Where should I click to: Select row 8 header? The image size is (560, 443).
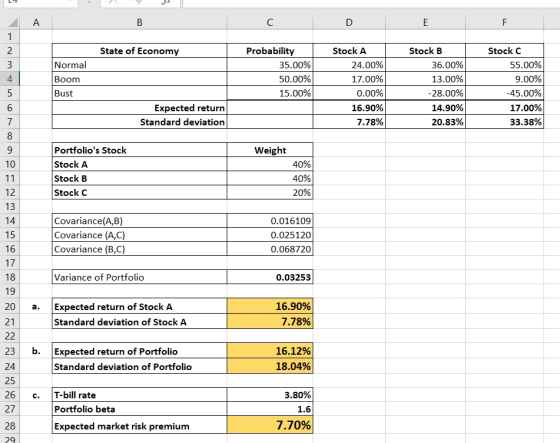pyautogui.click(x=10, y=136)
